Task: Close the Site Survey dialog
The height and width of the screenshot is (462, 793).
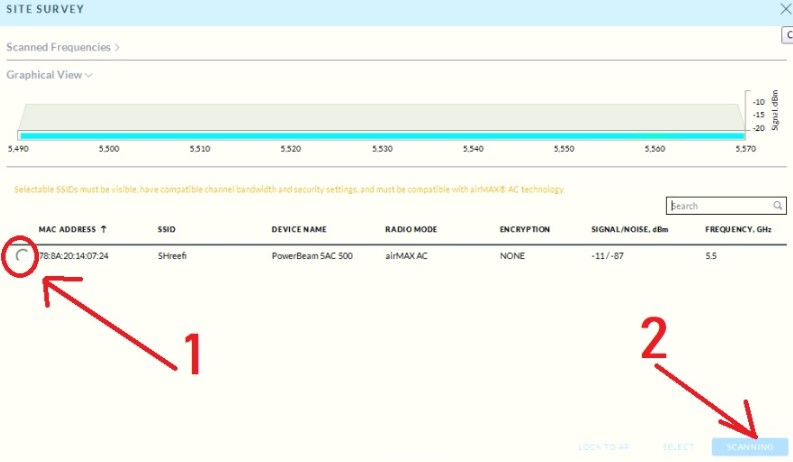Action: point(784,9)
